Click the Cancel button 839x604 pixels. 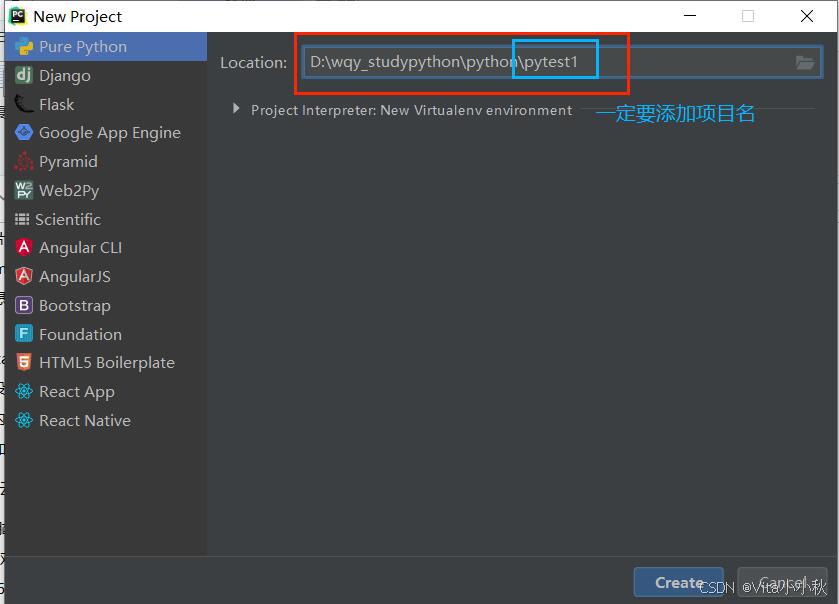click(782, 582)
